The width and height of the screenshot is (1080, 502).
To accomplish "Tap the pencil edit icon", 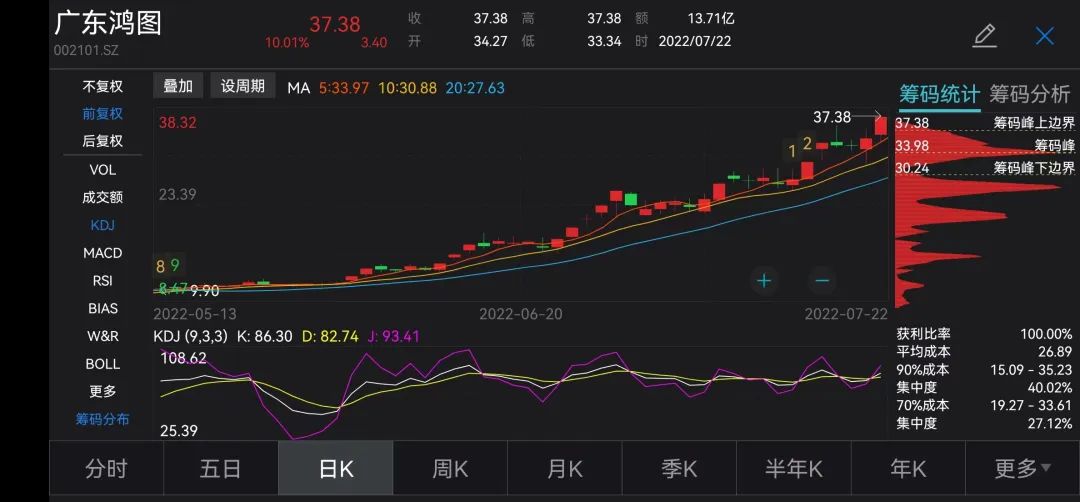I will [x=984, y=37].
